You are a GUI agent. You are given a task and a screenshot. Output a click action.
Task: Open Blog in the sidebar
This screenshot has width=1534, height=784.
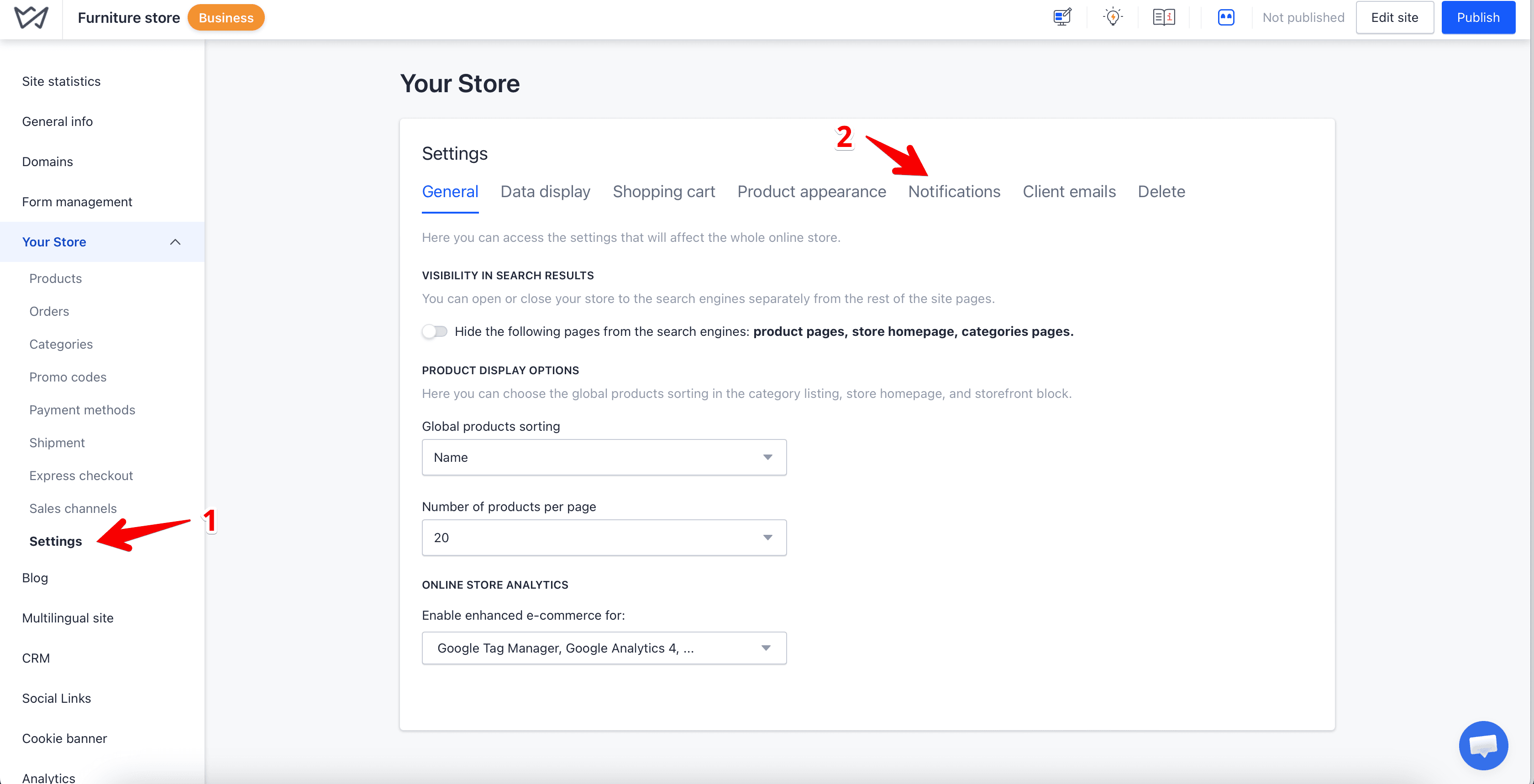click(x=35, y=578)
